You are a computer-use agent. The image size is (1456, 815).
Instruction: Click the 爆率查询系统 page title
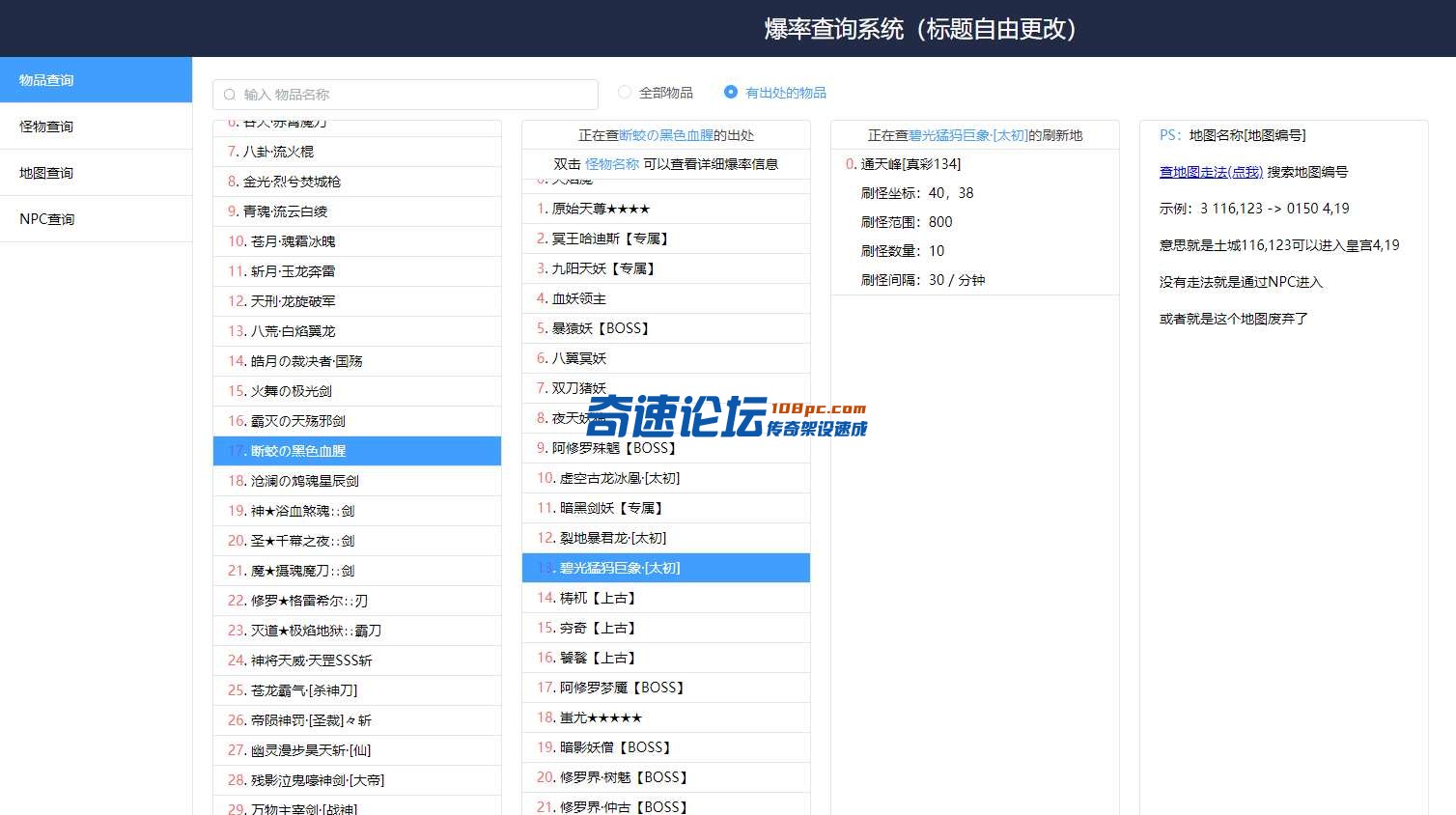pyautogui.click(x=921, y=29)
